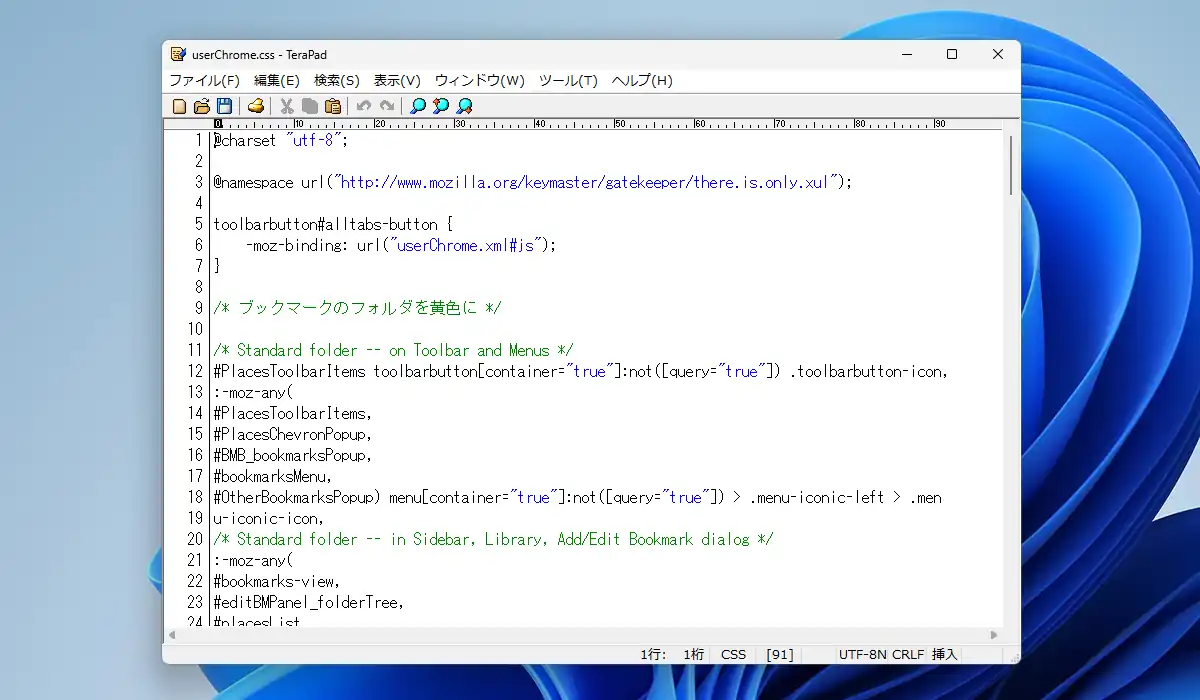Open a file using the folder icon
Image resolution: width=1200 pixels, height=700 pixels.
202,106
